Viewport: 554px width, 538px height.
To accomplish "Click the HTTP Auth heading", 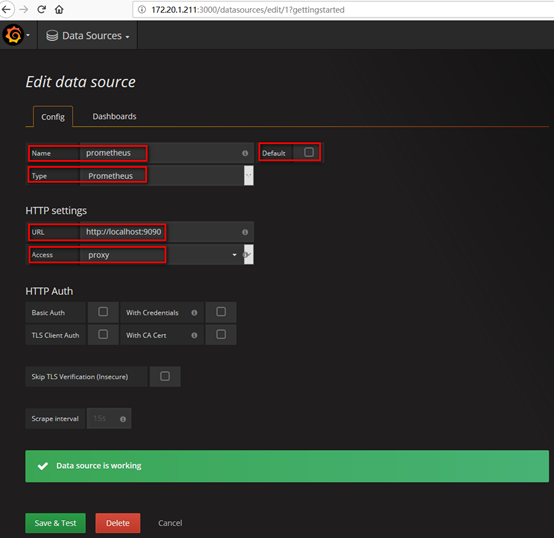I will pyautogui.click(x=49, y=291).
